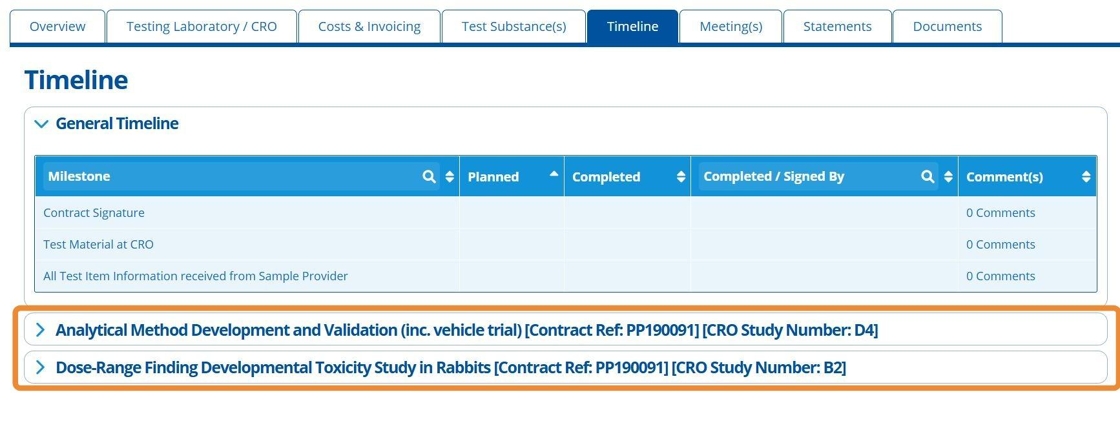
Task: Click the sort arrows on the Comment(s) column
Action: pos(1086,177)
